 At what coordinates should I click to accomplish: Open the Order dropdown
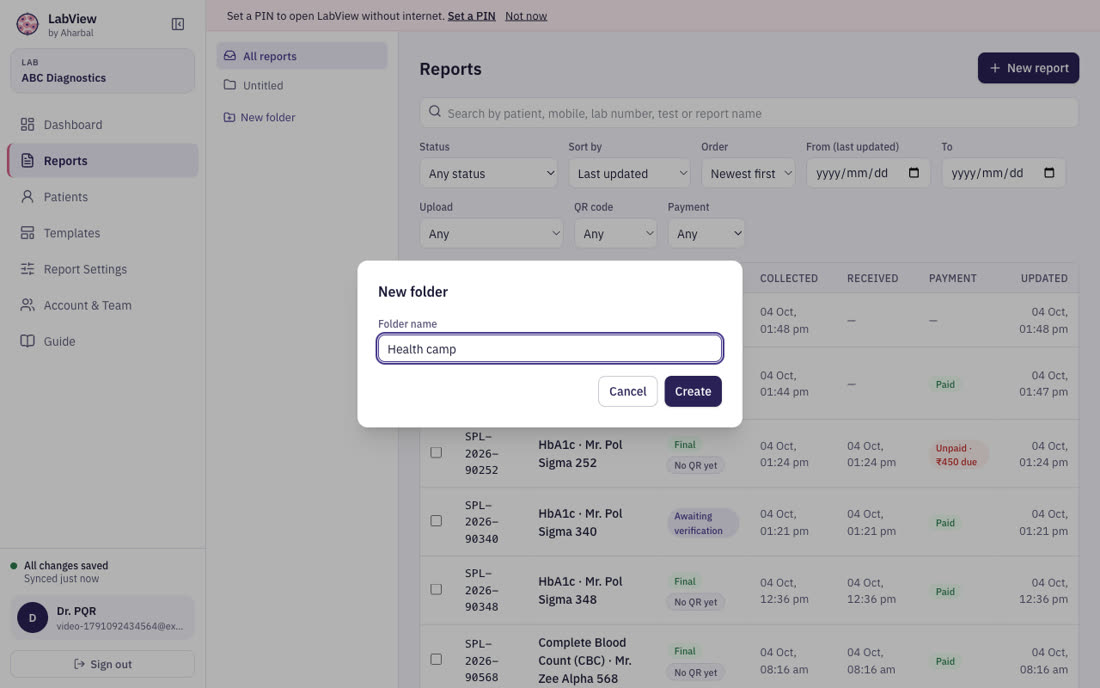(748, 173)
